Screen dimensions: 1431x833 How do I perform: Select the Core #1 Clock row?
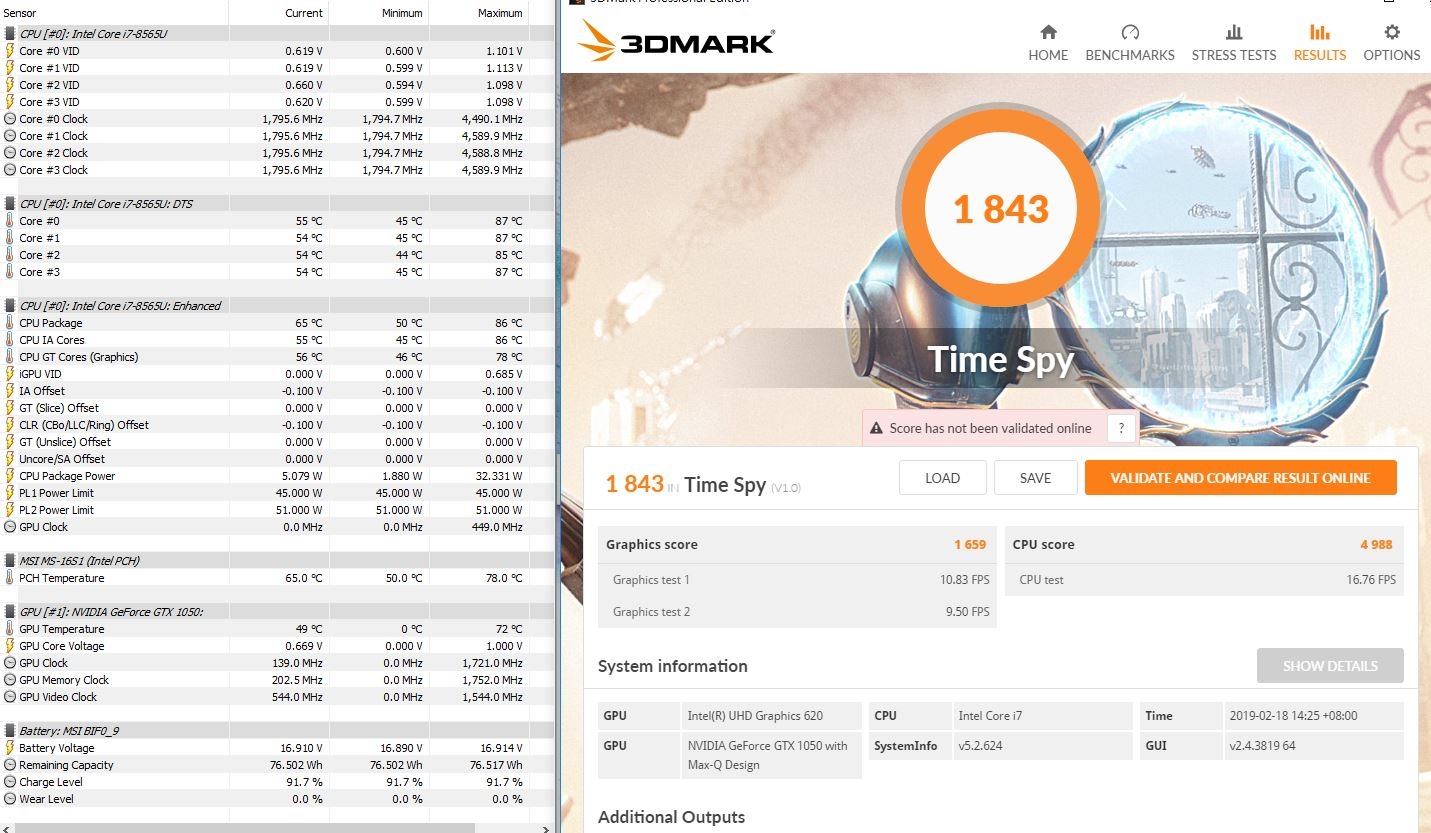[x=277, y=135]
